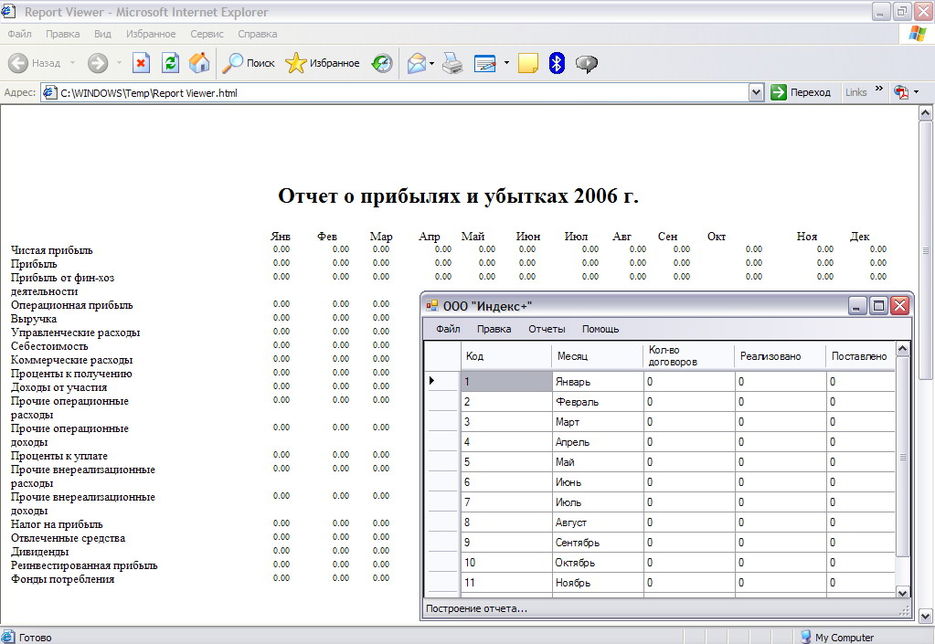Open dropdown arrow next to Edit icon
This screenshot has height=644, width=935.
tap(506, 63)
